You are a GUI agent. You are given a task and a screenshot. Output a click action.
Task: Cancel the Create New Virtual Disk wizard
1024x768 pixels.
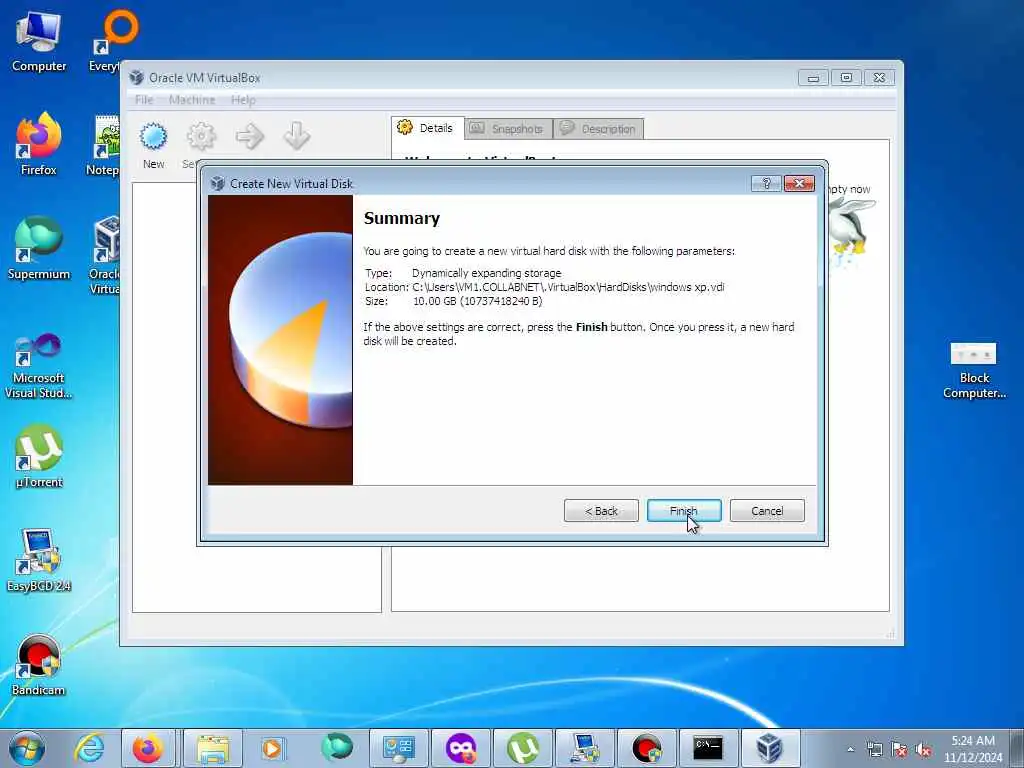(x=767, y=511)
